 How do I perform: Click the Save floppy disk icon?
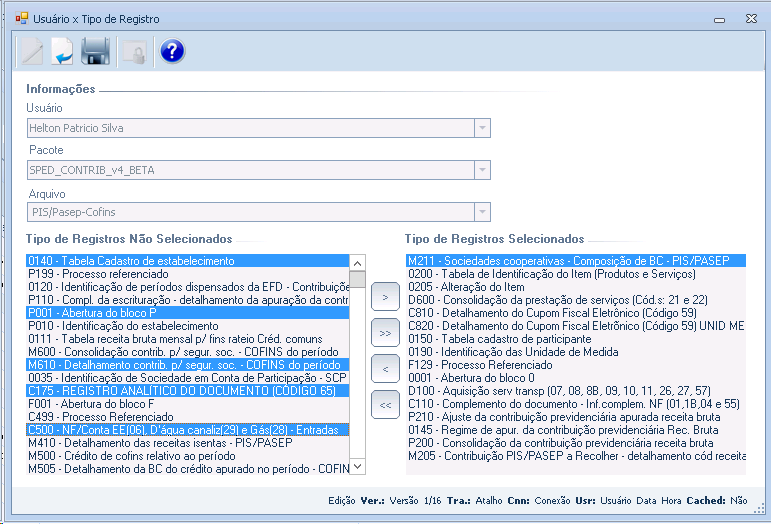(x=95, y=51)
